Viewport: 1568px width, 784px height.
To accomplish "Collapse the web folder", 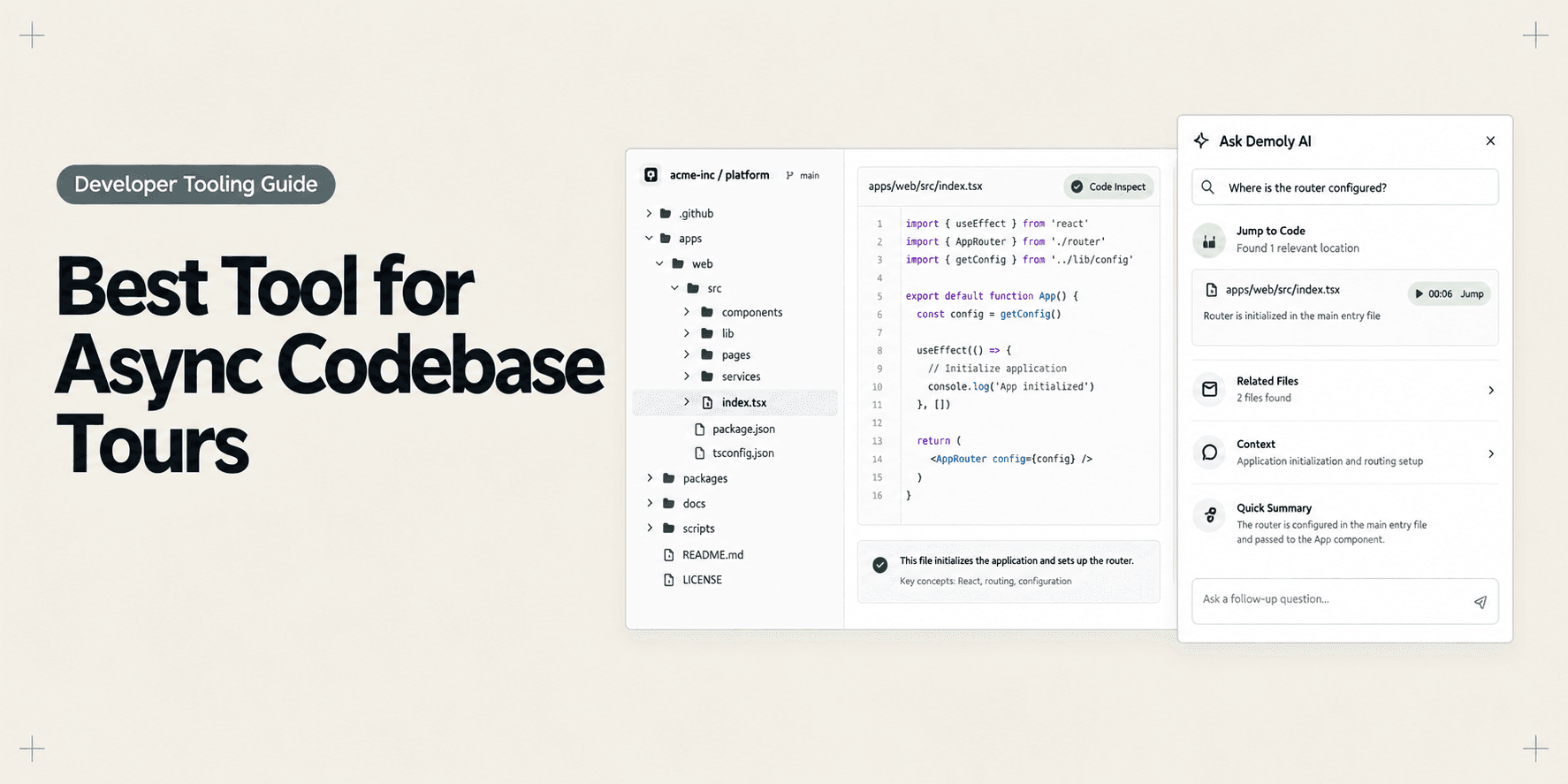I will 659,263.
